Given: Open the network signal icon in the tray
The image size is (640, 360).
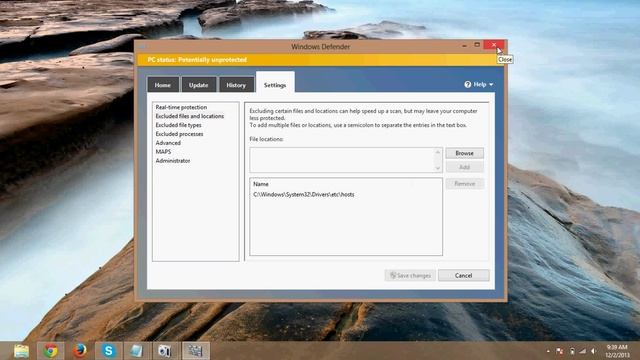Looking at the screenshot, I should (582, 351).
